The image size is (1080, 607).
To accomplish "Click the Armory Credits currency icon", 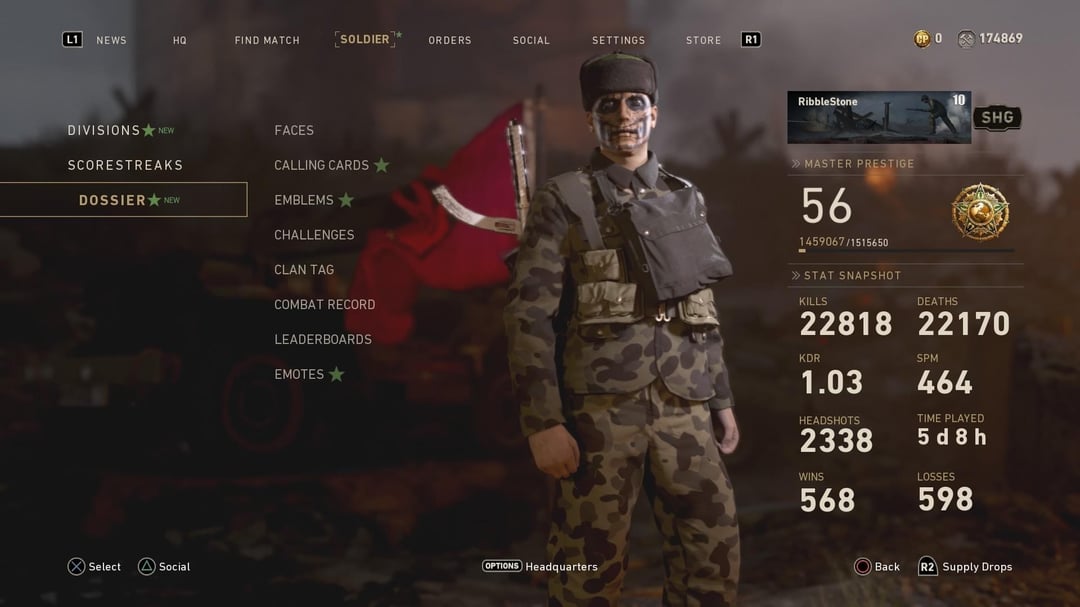I will [966, 39].
